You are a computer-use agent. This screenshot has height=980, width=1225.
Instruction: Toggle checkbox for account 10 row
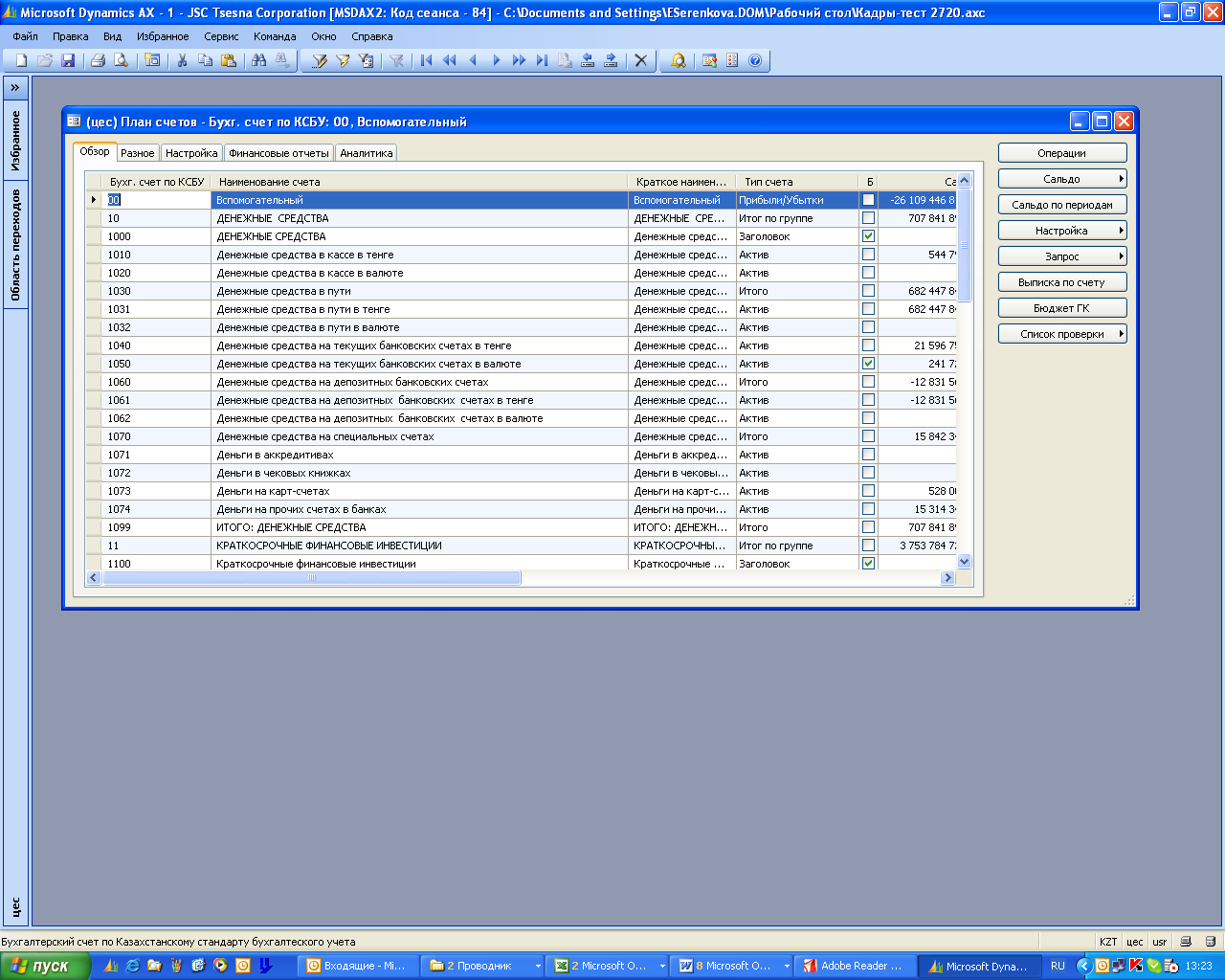(x=868, y=218)
